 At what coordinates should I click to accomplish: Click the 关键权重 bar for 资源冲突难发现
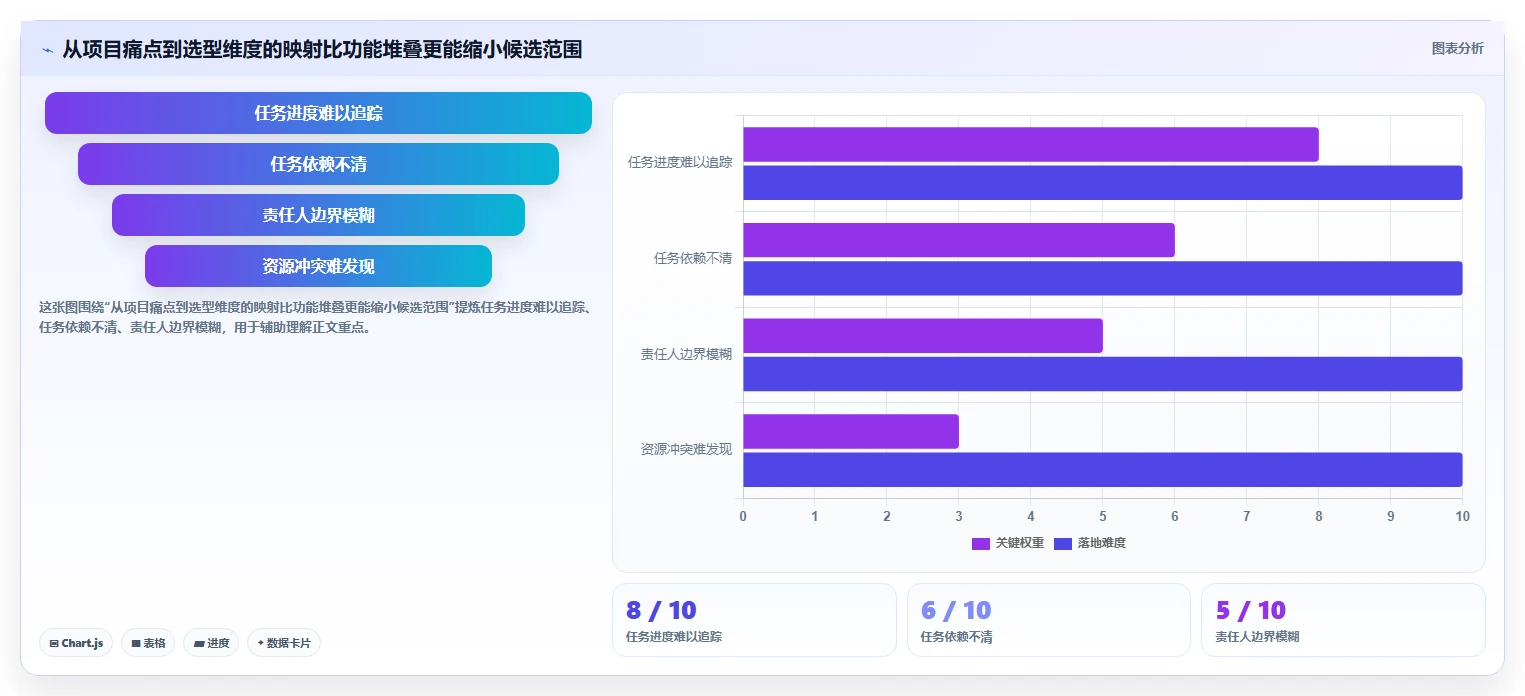tap(851, 431)
